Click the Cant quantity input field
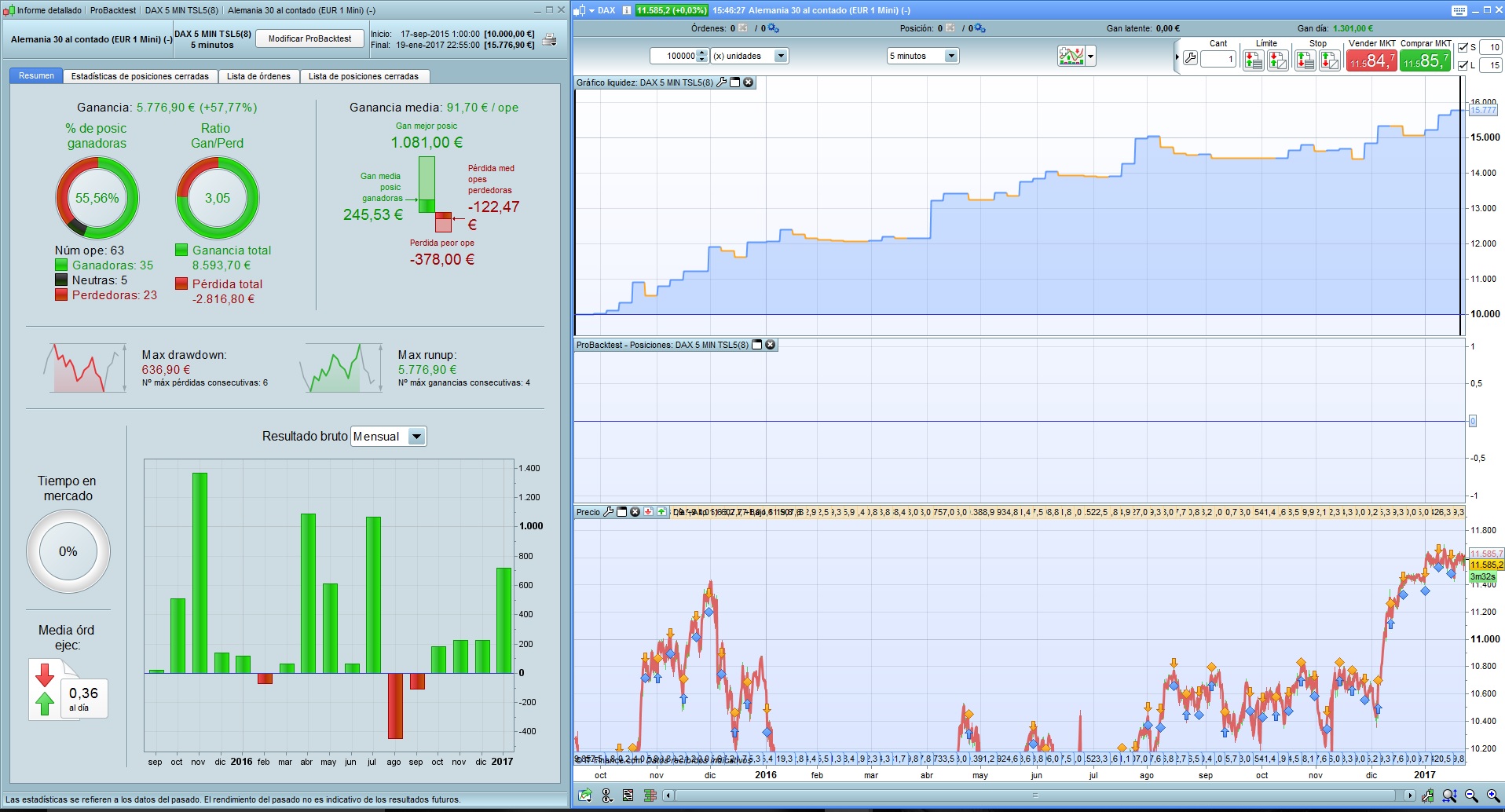1505x812 pixels. click(x=1218, y=59)
